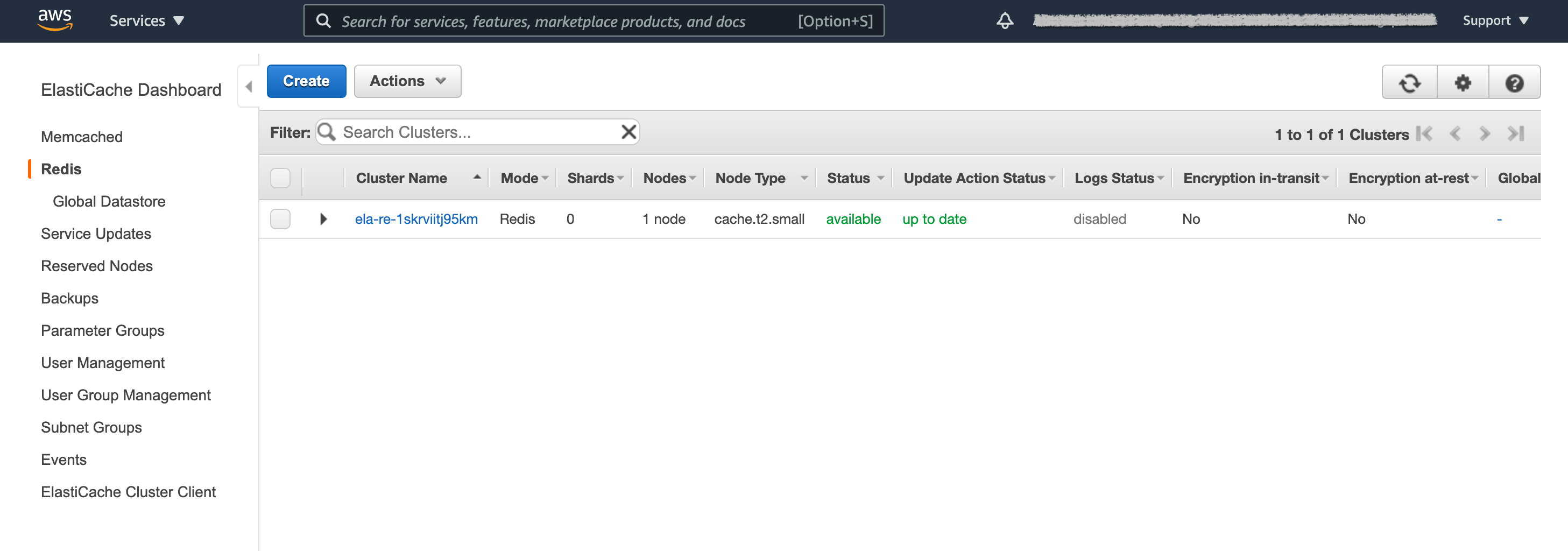Open the help question mark icon

(1514, 82)
